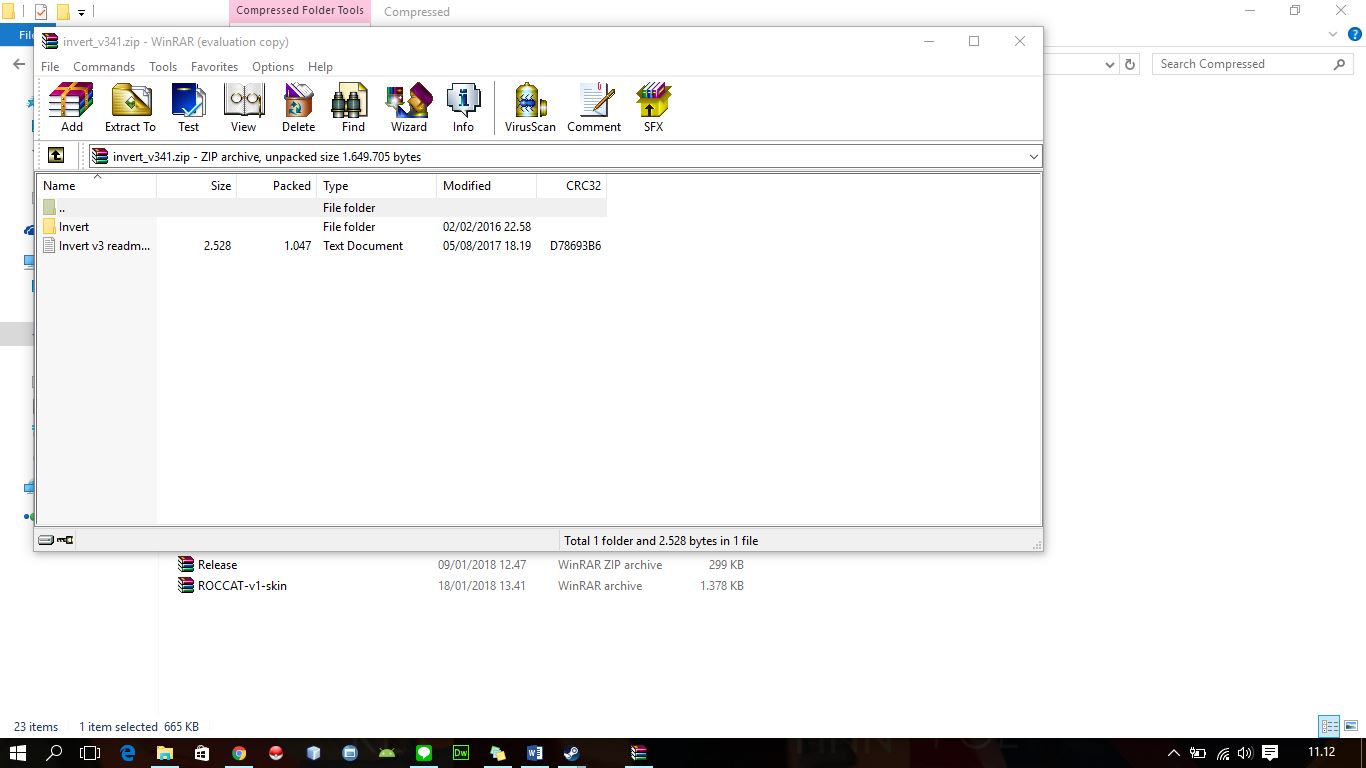Click the Add toolbar icon in WinRAR

(71, 107)
